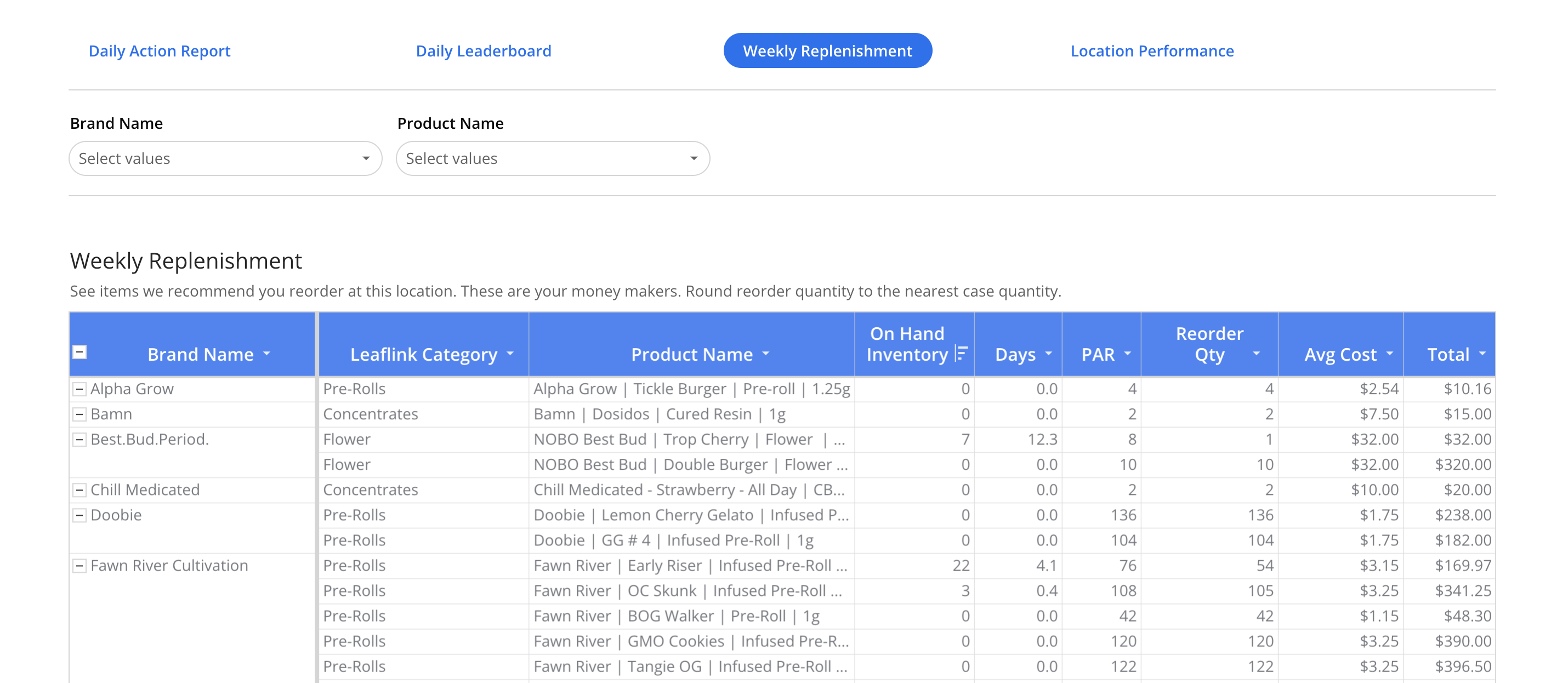Click the 'Doobie | Lemon Cherry Gelato' product cell
Screen dimensions: 1568x683
point(691,516)
